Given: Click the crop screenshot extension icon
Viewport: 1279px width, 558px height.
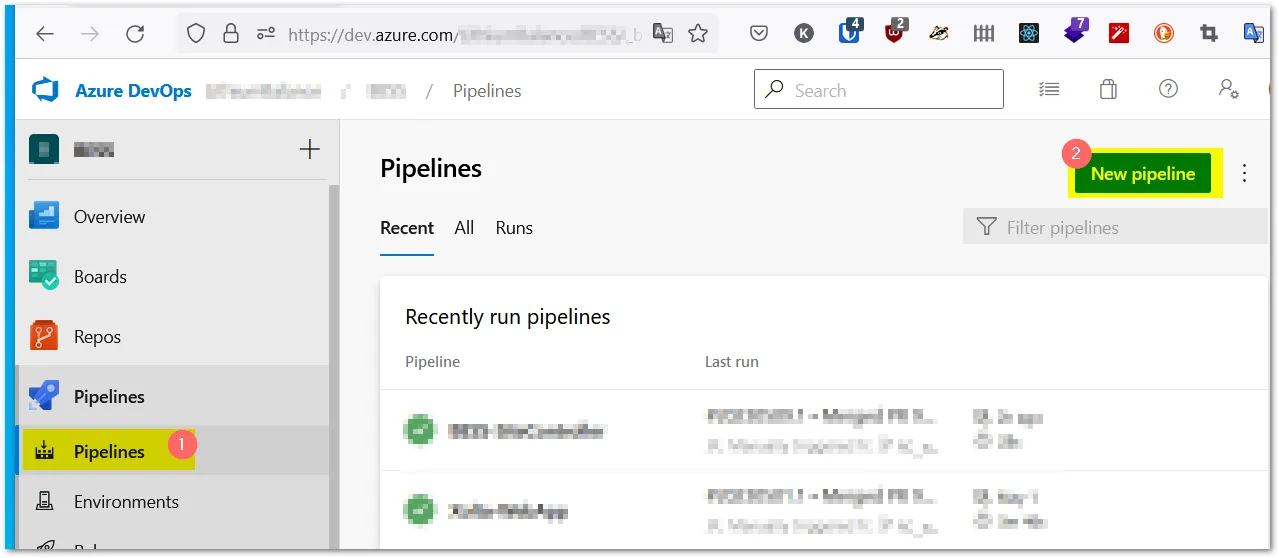Looking at the screenshot, I should 1209,33.
